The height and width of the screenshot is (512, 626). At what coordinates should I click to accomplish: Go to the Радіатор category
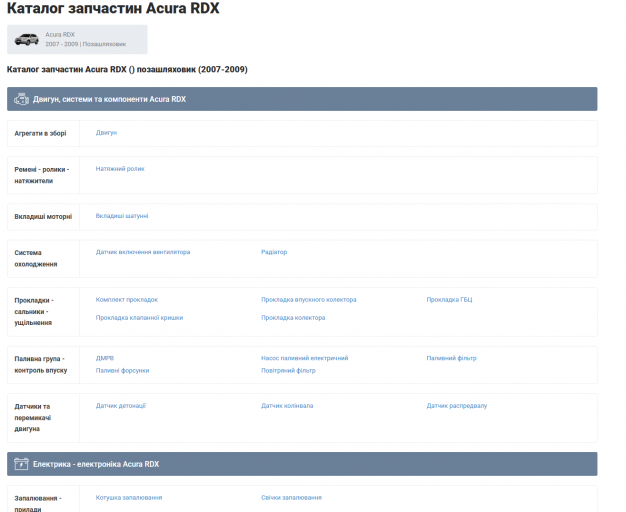pyautogui.click(x=274, y=252)
